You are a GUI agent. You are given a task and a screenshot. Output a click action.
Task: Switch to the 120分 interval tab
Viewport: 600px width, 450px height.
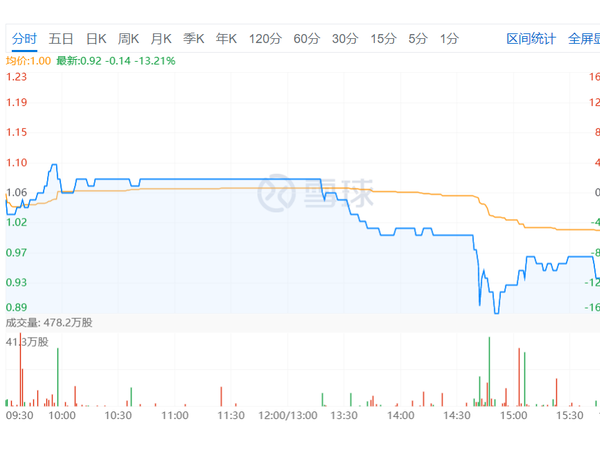click(265, 39)
